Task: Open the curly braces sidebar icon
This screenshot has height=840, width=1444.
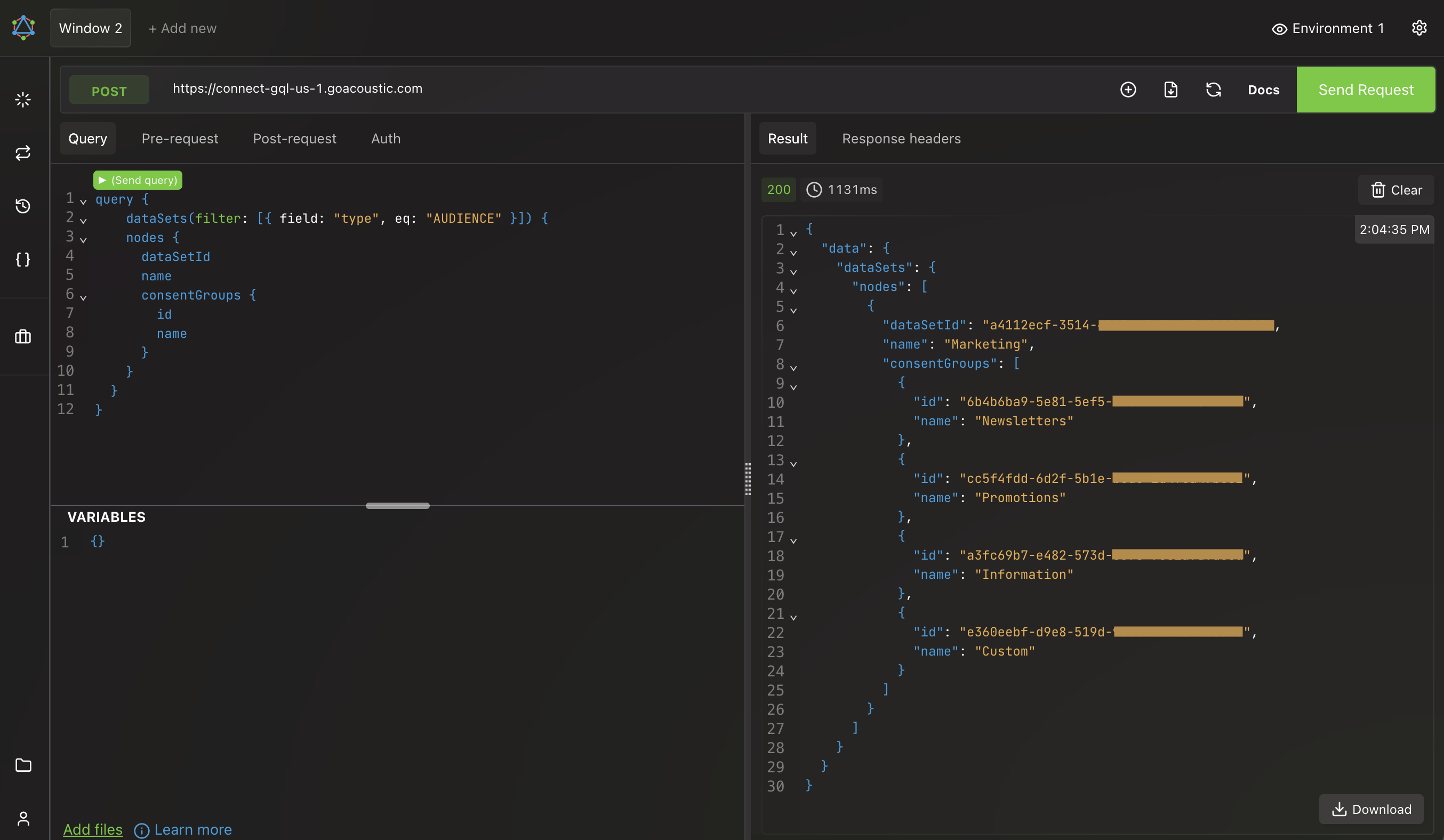Action: click(23, 260)
